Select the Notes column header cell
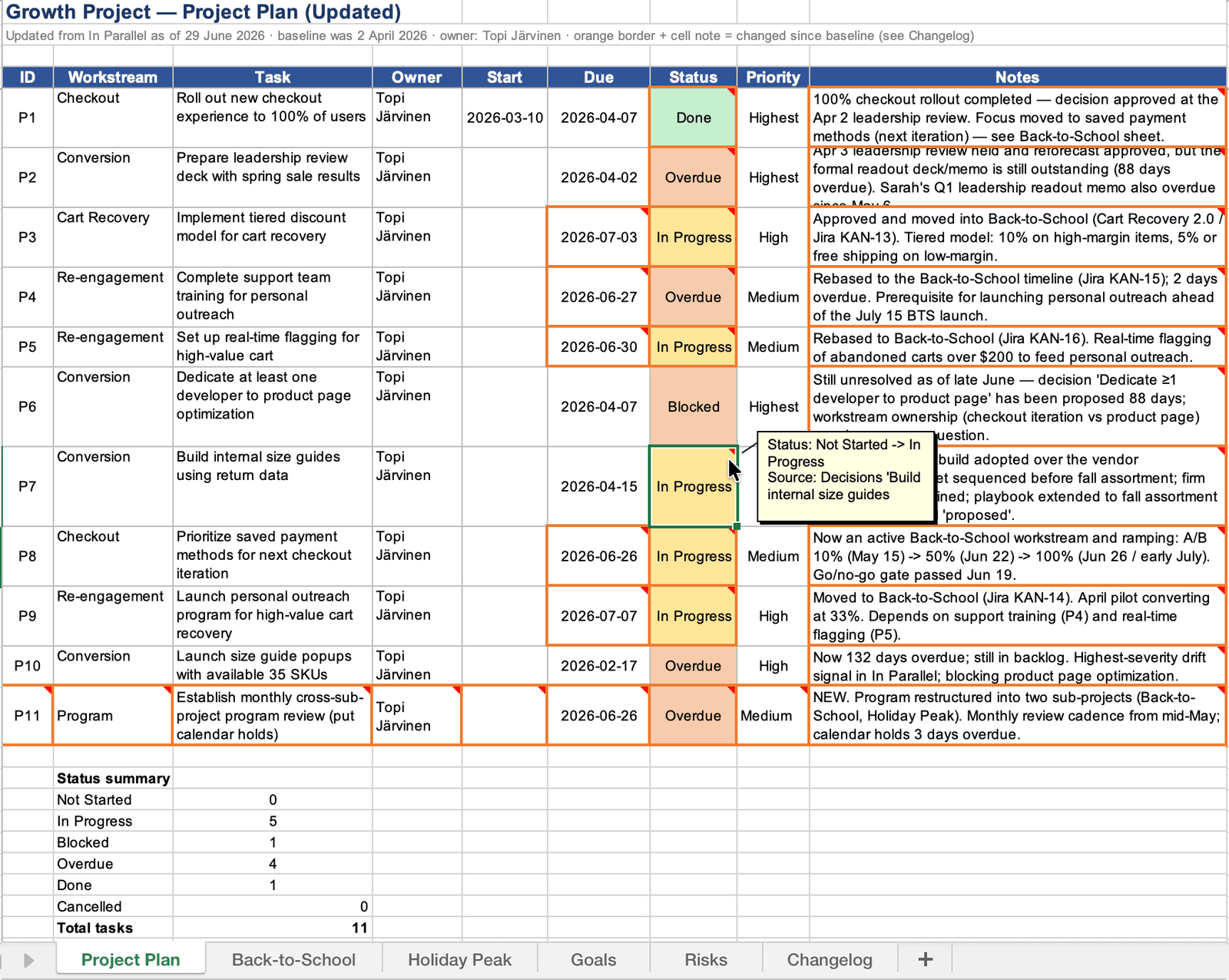1229x980 pixels. (1017, 77)
